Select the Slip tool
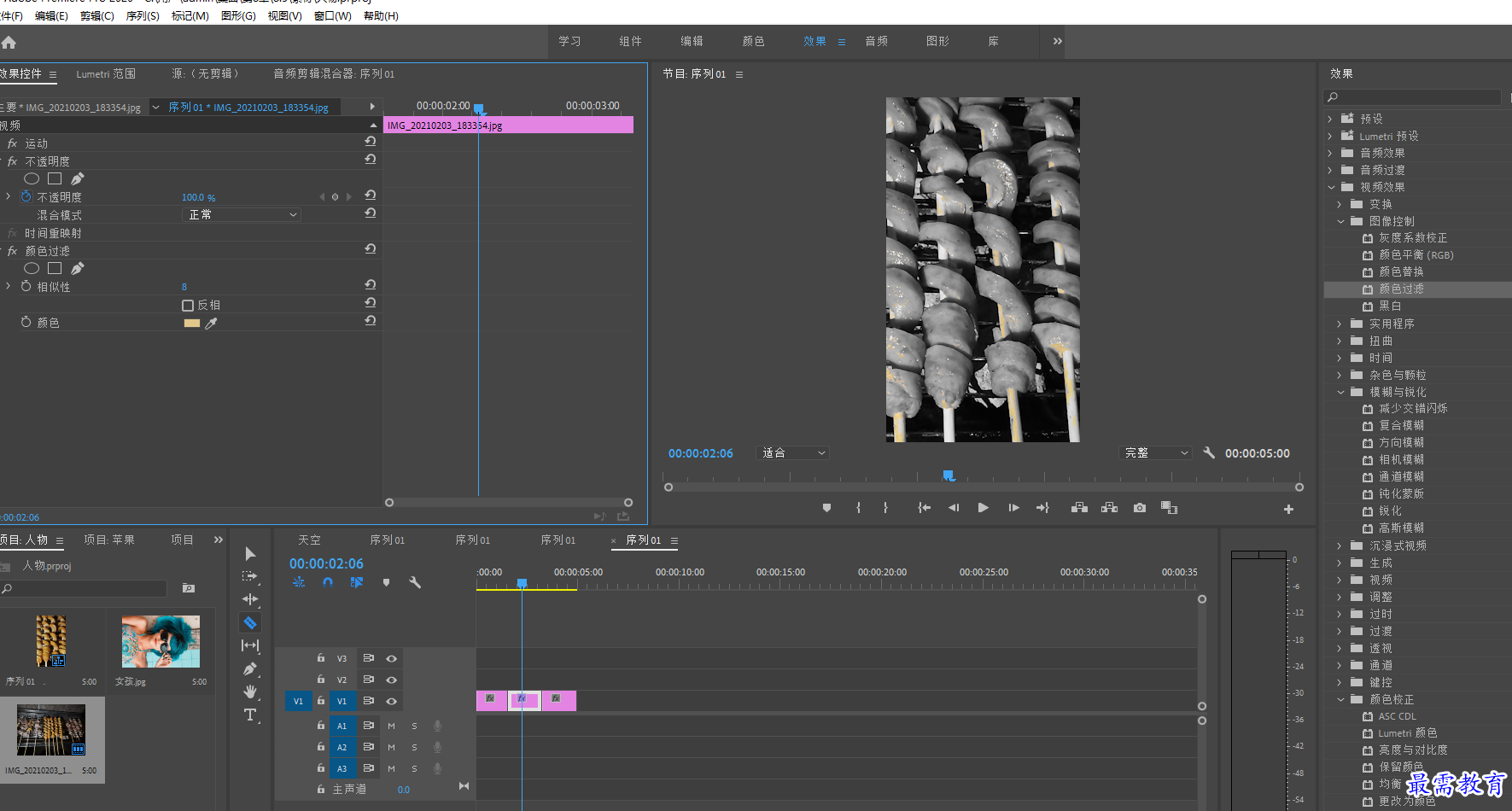Screen dimensions: 1512x811 pyautogui.click(x=250, y=645)
